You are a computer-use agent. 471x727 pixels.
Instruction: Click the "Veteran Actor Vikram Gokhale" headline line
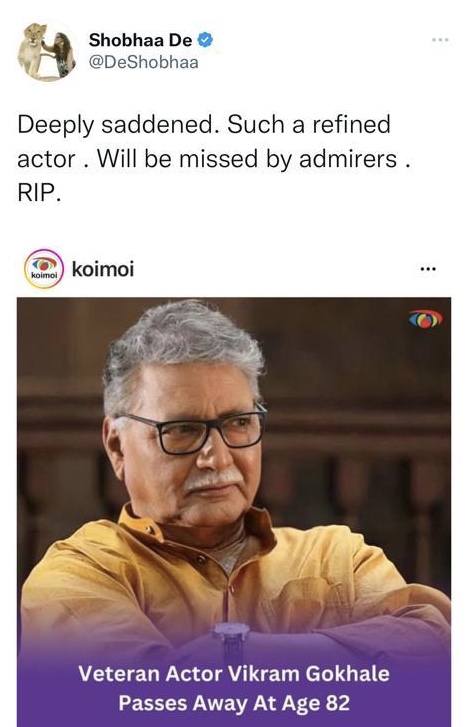234,674
